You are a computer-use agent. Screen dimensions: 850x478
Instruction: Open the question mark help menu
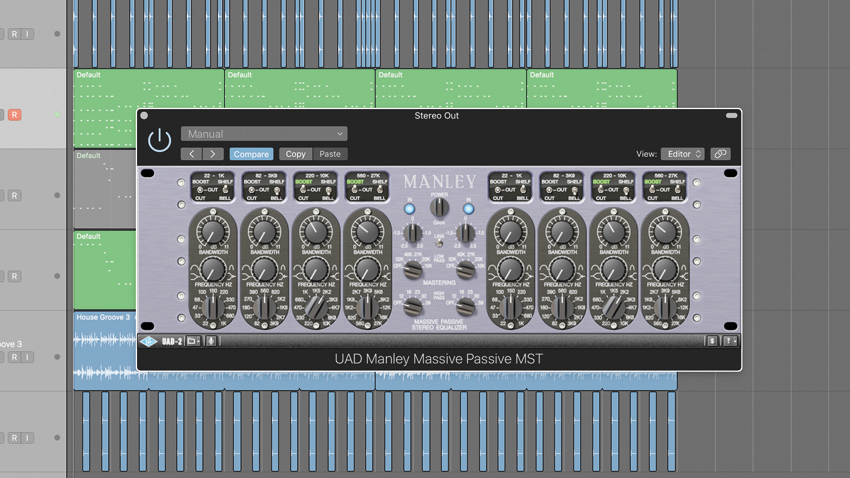pos(730,341)
